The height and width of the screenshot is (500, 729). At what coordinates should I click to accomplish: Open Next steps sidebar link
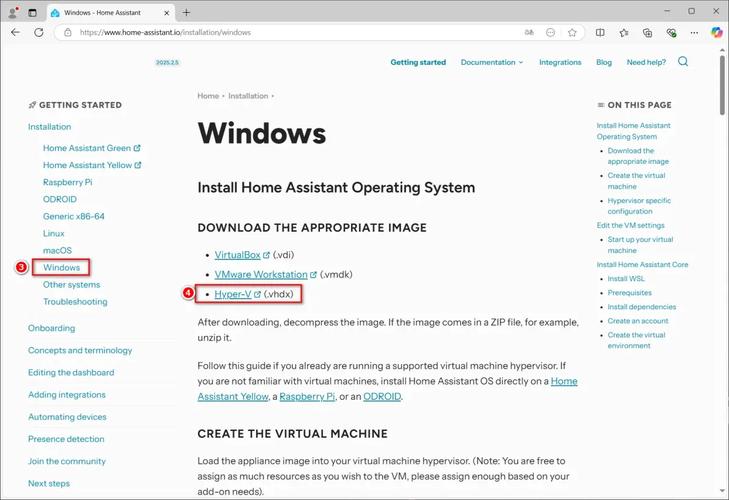coord(49,483)
